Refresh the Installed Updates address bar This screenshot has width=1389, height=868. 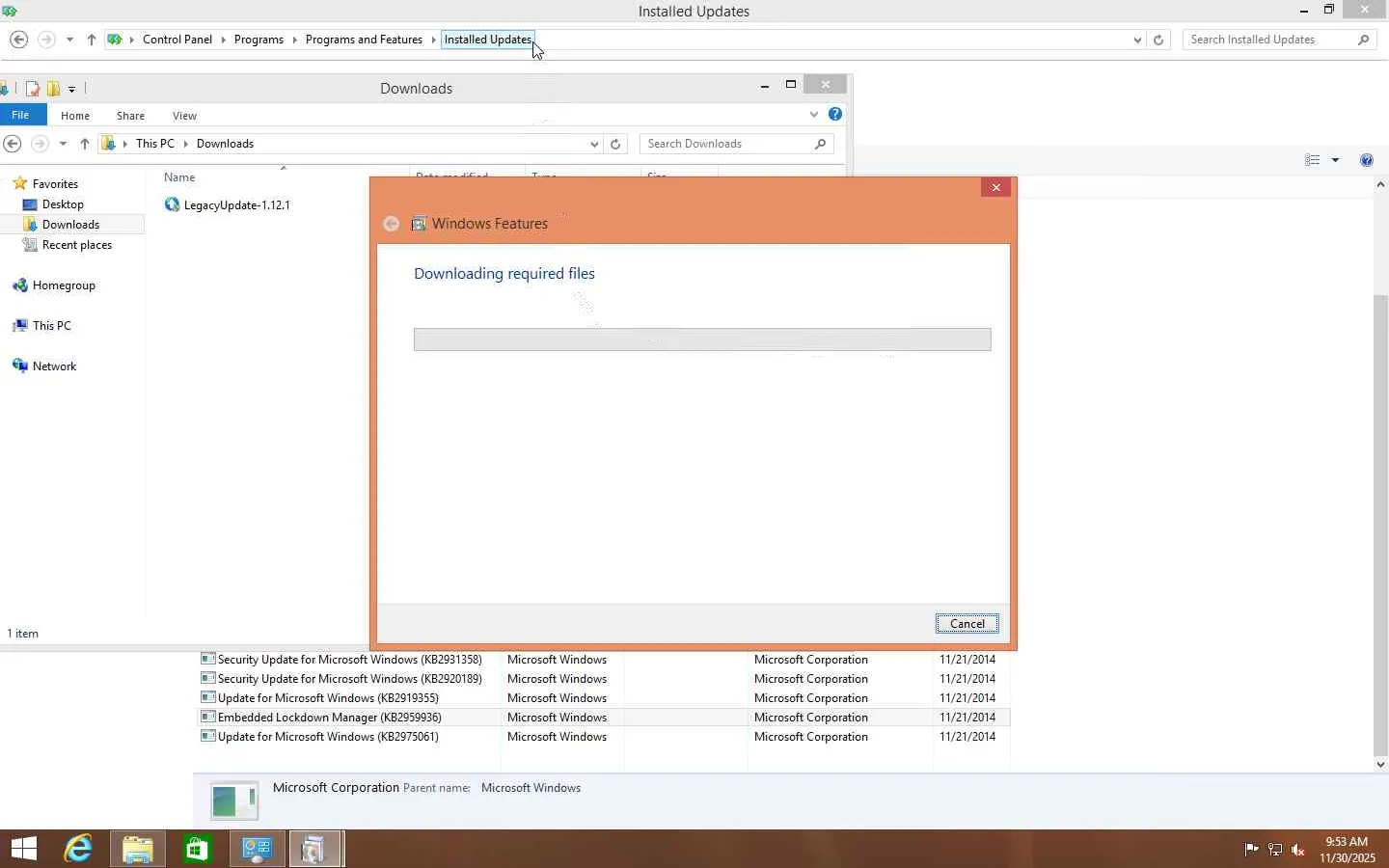[x=1158, y=40]
